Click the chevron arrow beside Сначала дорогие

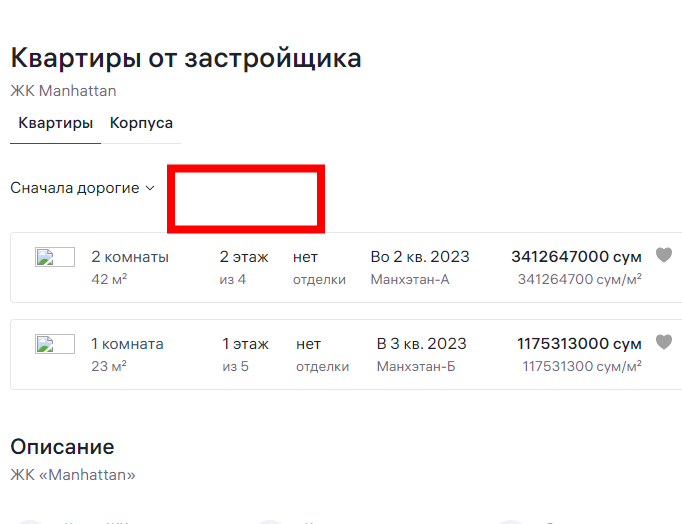coord(150,188)
